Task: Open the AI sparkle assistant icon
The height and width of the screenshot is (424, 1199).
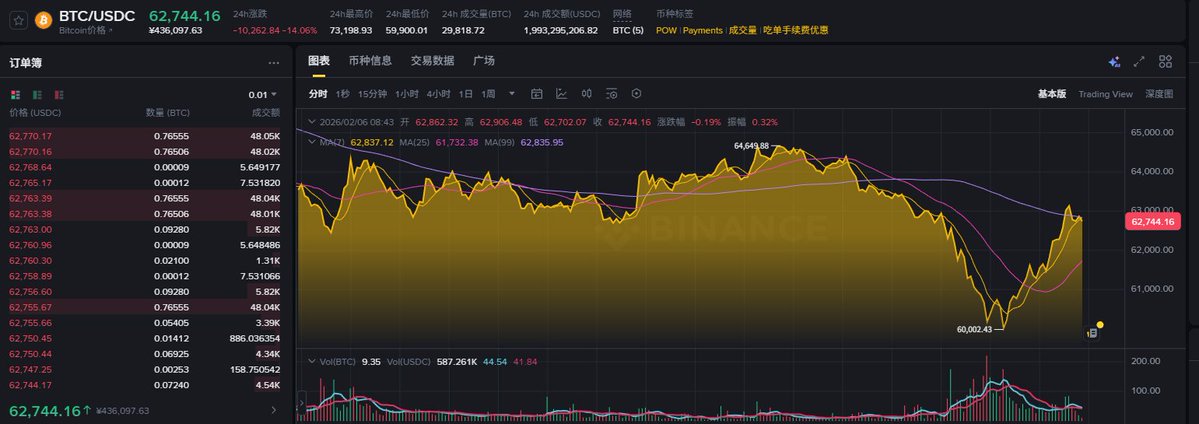Action: tap(1114, 62)
